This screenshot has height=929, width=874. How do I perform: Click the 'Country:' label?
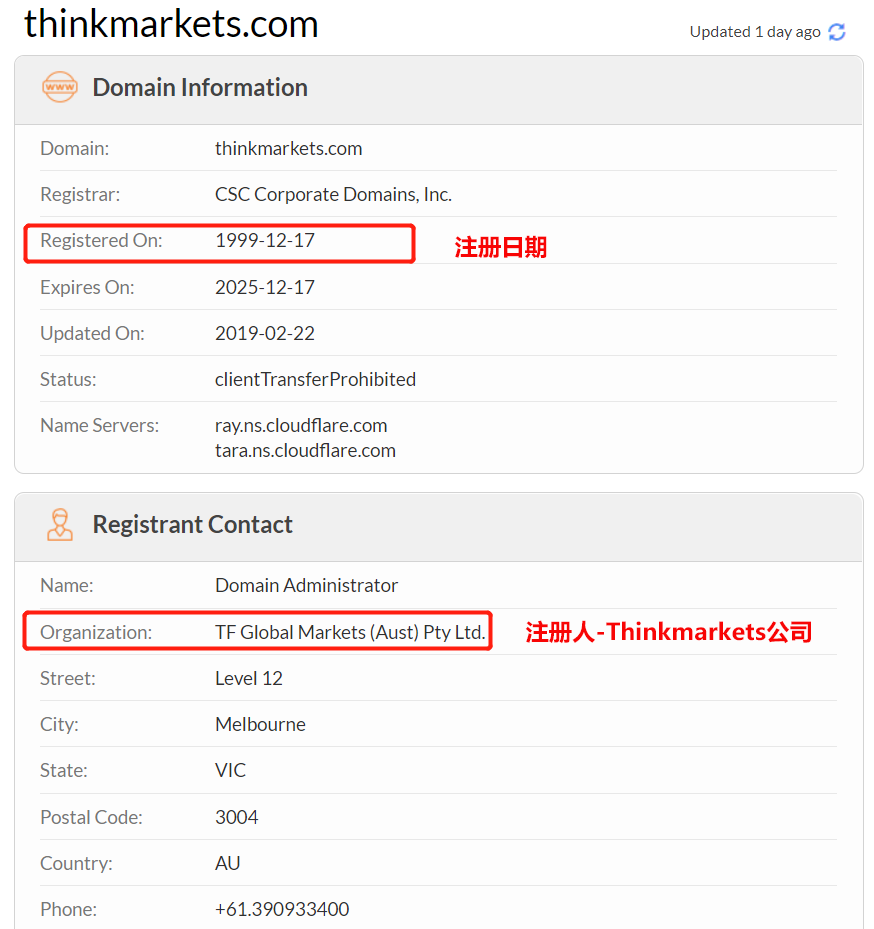[x=76, y=863]
